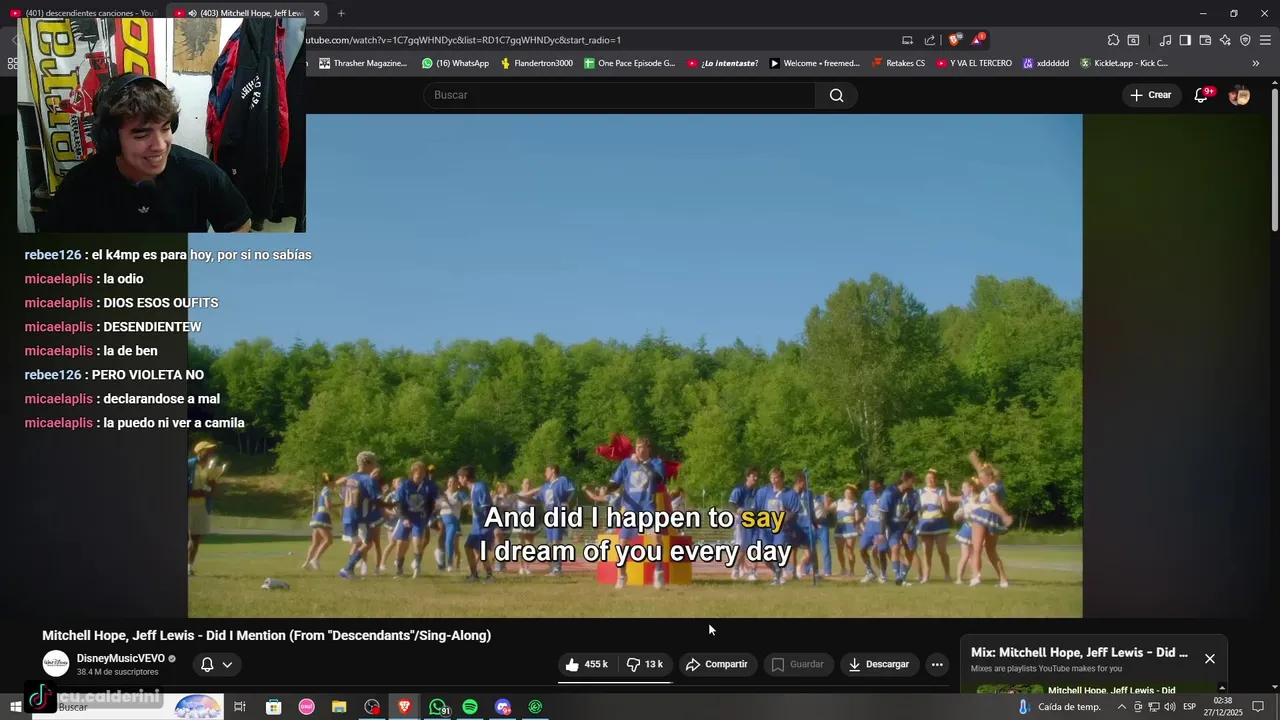Viewport: 1280px width, 720px height.
Task: Click the ESP language indicator
Action: coord(1190,707)
